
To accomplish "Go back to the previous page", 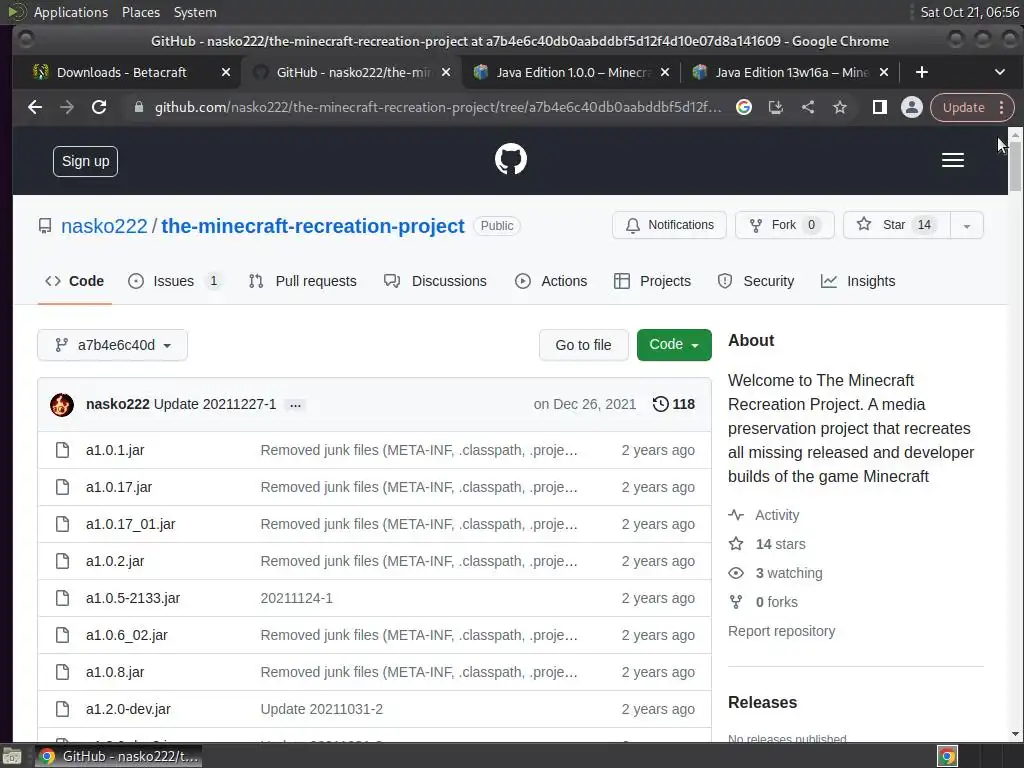I will tap(35, 107).
